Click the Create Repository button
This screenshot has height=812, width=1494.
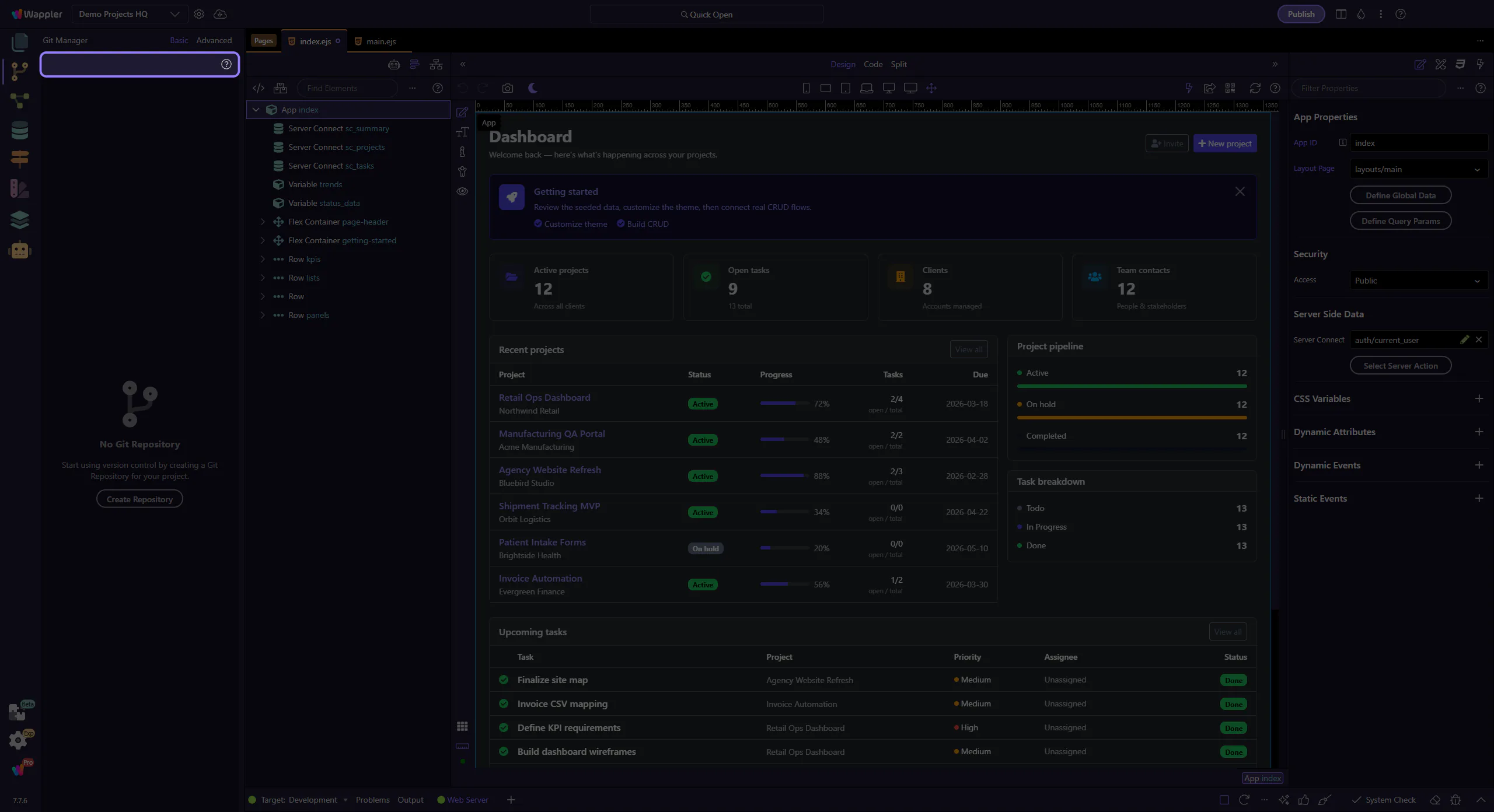point(139,499)
